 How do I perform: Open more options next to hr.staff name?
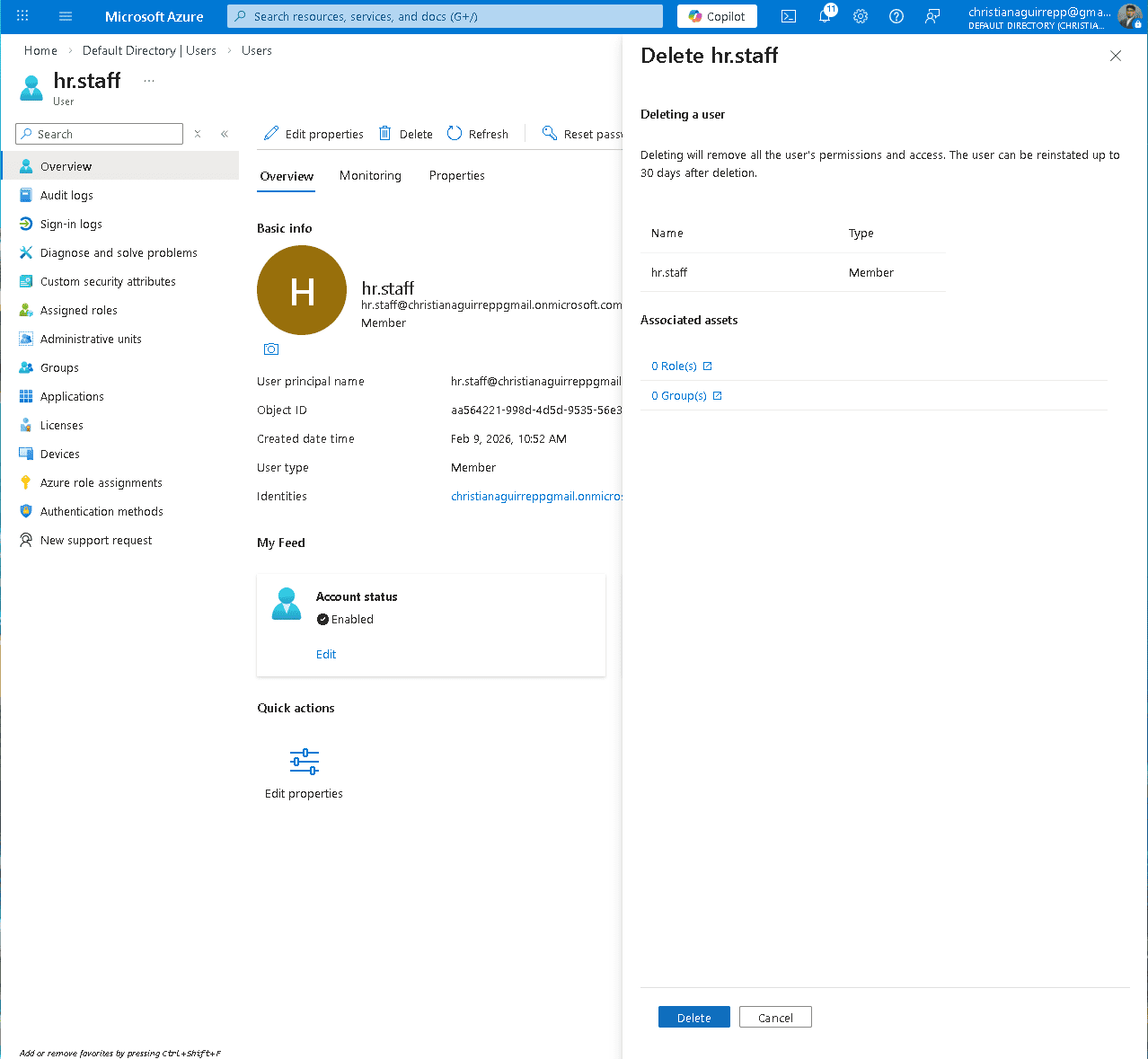(148, 81)
